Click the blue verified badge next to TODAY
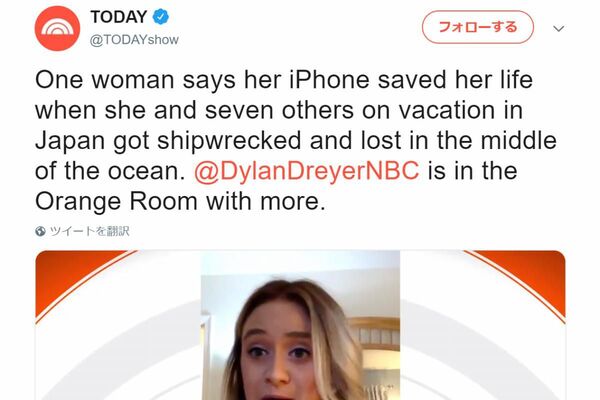 point(161,17)
